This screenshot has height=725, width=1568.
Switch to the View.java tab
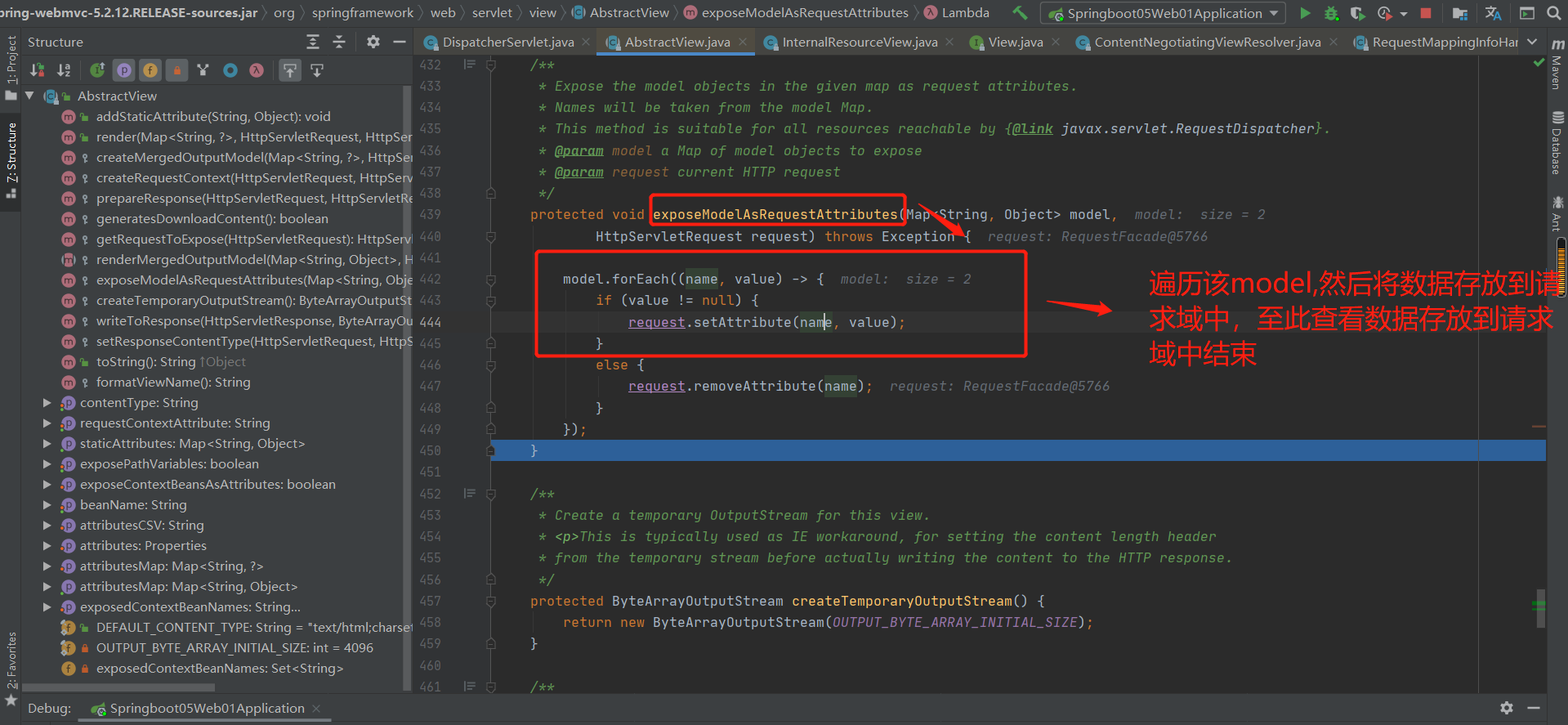[1015, 42]
